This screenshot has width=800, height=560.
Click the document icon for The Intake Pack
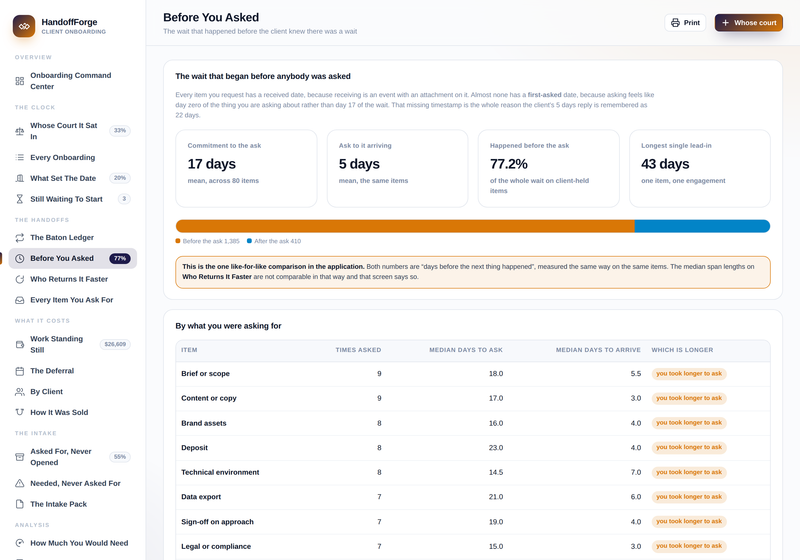(19, 504)
